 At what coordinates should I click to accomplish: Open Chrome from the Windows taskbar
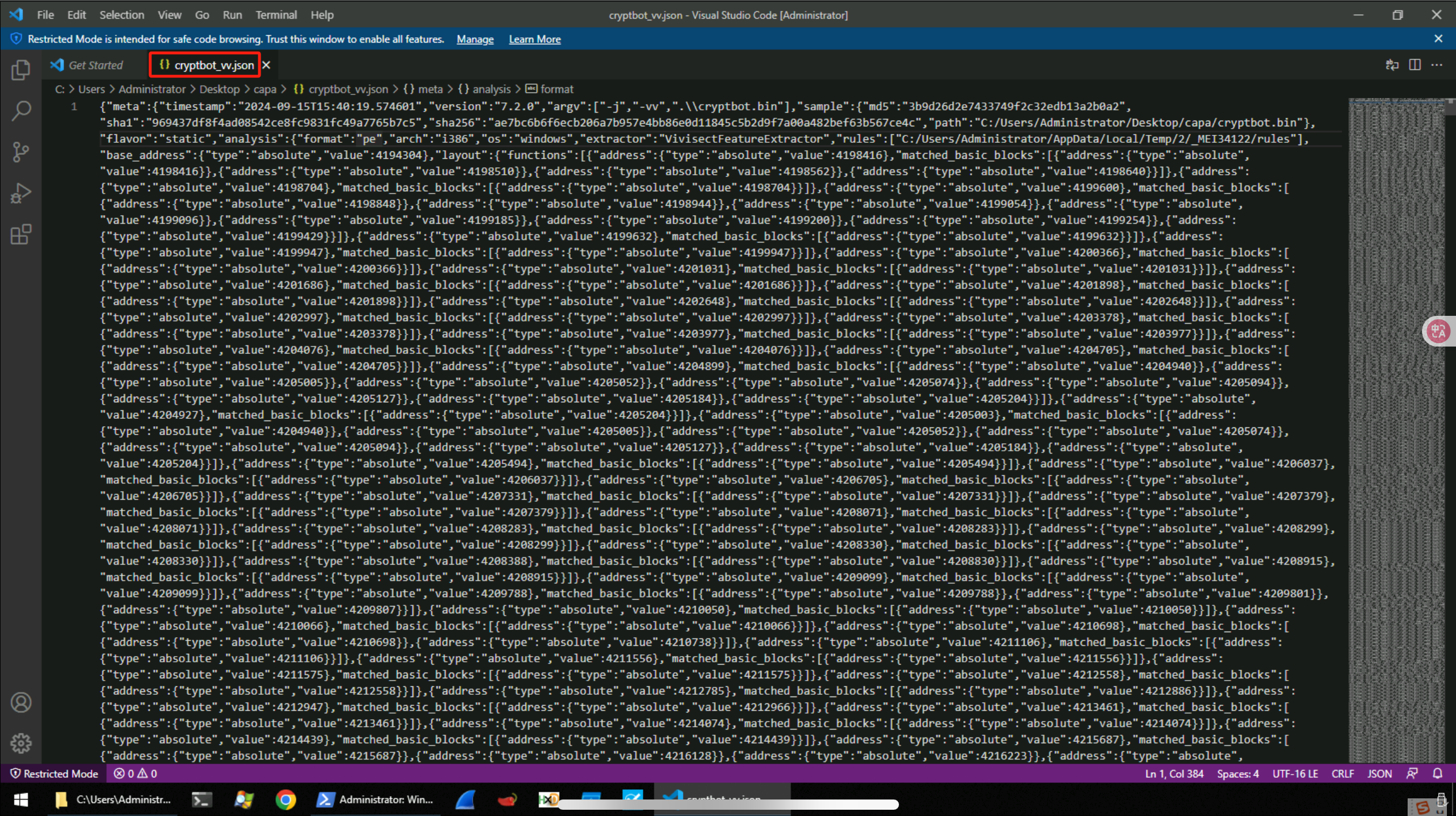(x=286, y=799)
